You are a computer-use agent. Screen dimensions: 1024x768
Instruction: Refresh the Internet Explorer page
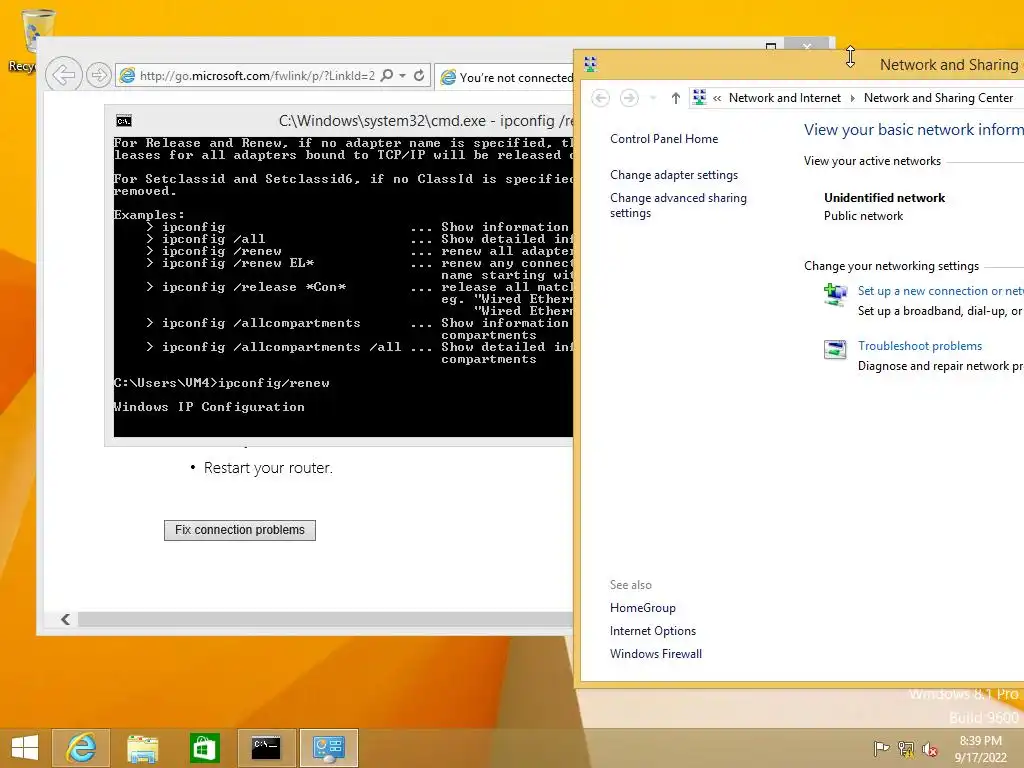419,76
